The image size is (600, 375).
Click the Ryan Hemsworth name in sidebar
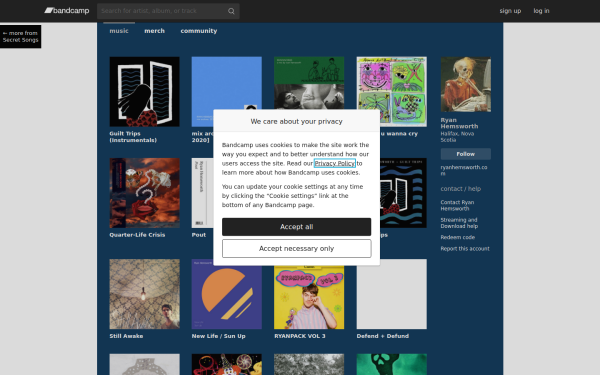point(459,123)
